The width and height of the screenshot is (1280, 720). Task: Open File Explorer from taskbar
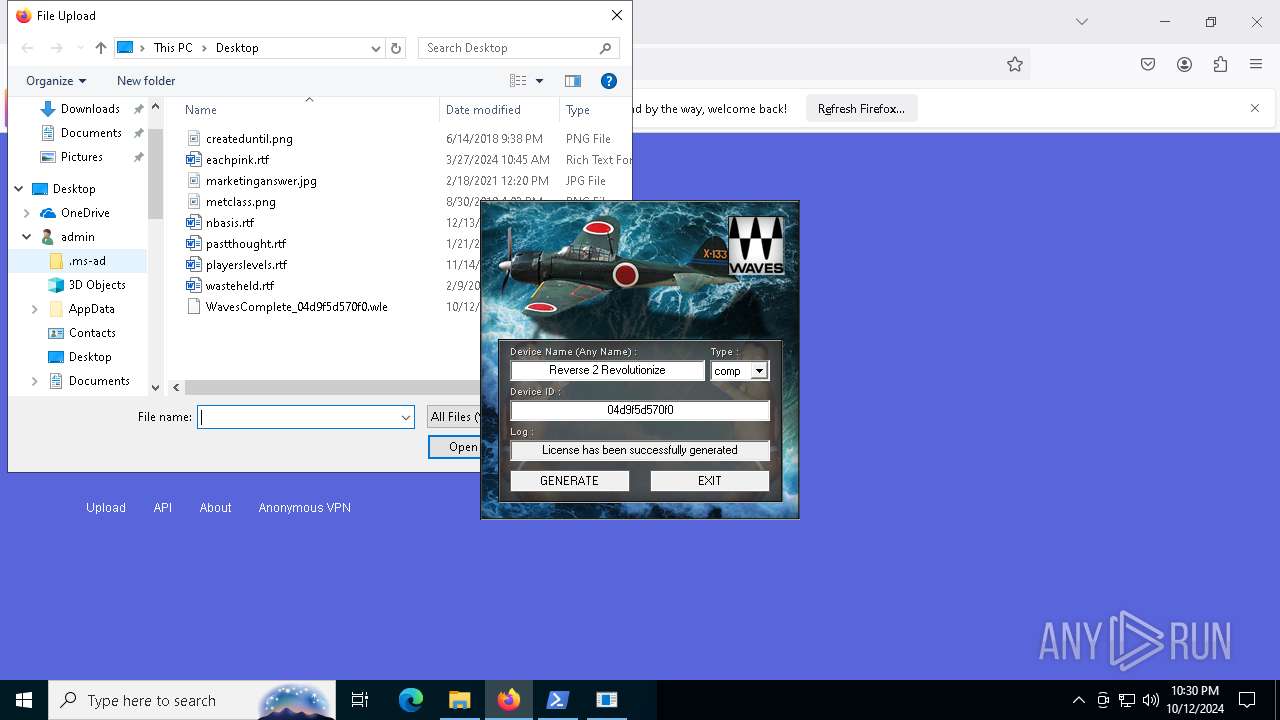(459, 700)
